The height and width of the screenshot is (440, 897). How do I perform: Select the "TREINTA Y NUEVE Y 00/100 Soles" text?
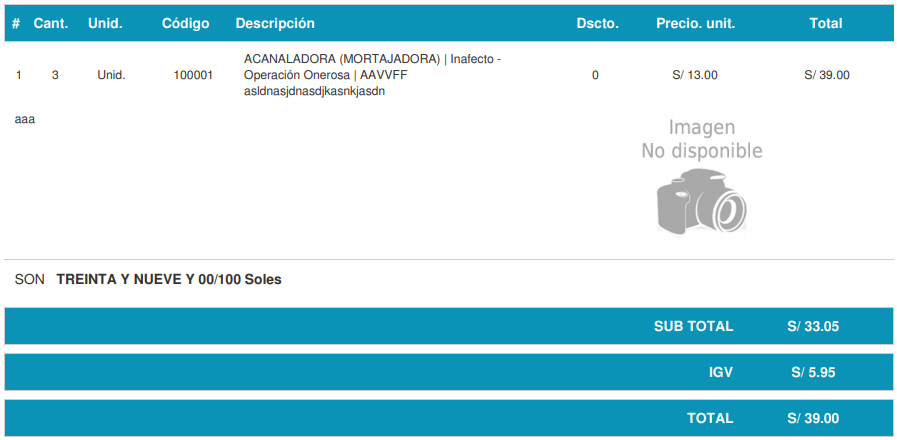(x=169, y=280)
